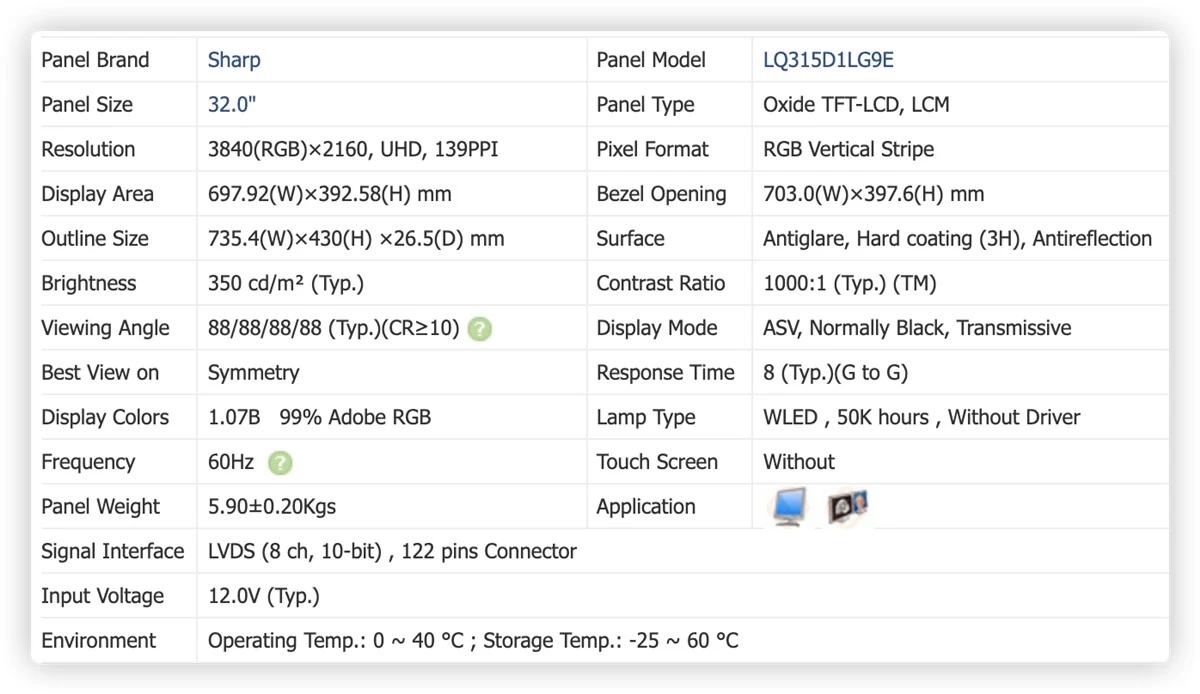Open the 32.0" panel size link
This screenshot has height=694, width=1200.
232,104
